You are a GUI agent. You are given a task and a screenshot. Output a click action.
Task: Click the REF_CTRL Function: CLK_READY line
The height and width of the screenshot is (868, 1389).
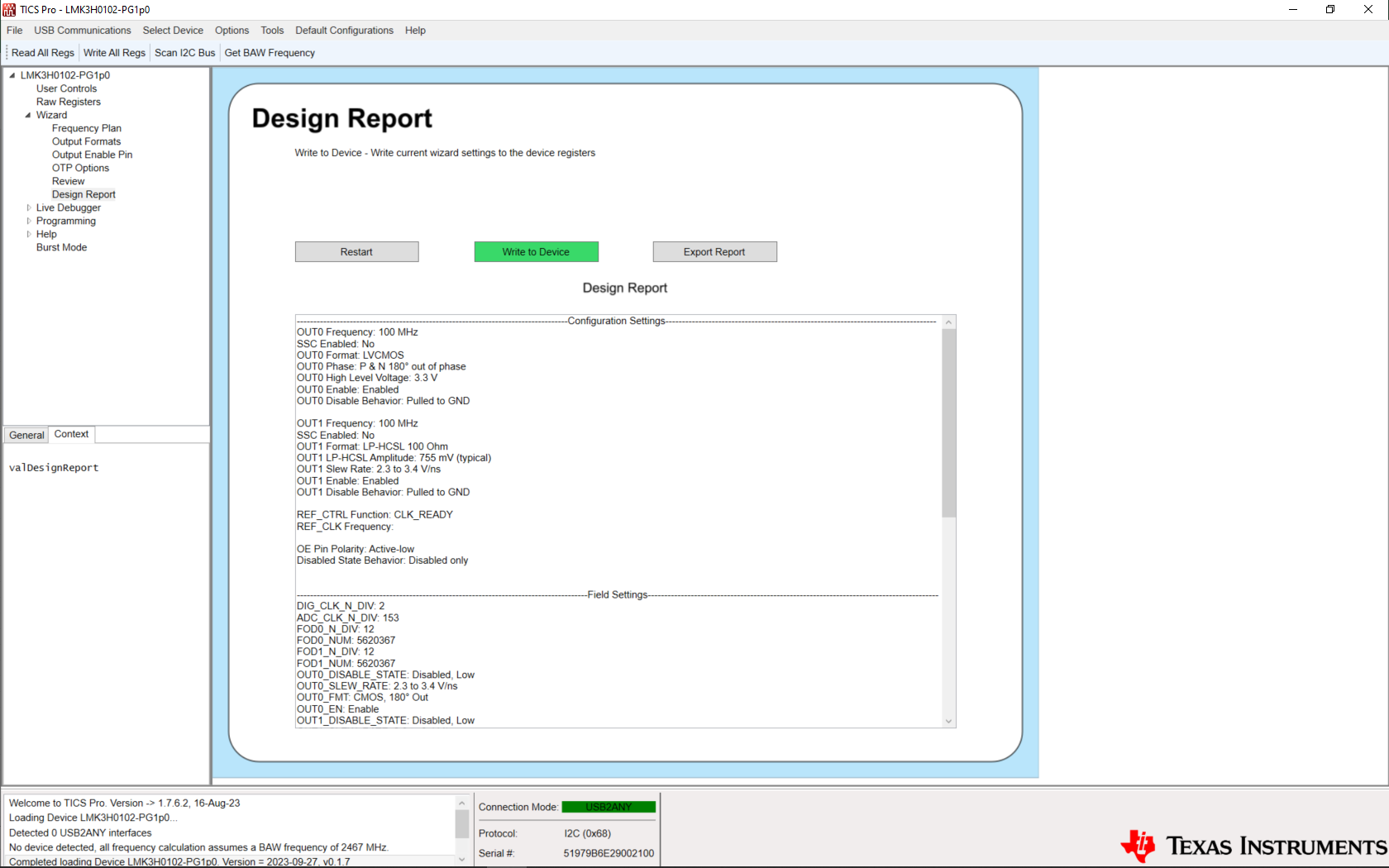pos(375,514)
